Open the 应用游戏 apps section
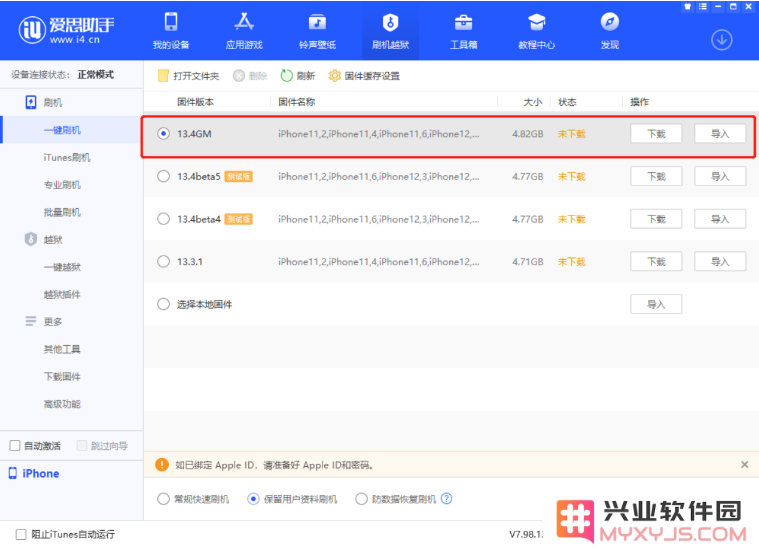 pyautogui.click(x=244, y=31)
